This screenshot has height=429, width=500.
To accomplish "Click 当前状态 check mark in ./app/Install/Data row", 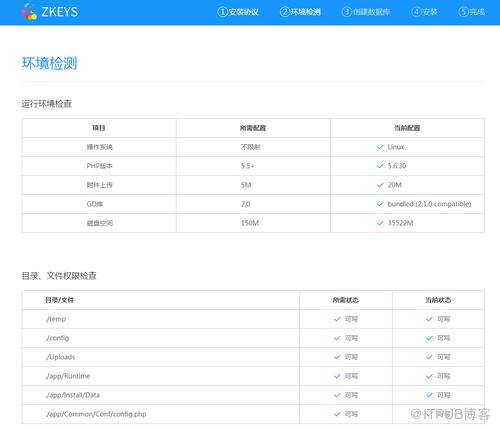I will pos(429,395).
